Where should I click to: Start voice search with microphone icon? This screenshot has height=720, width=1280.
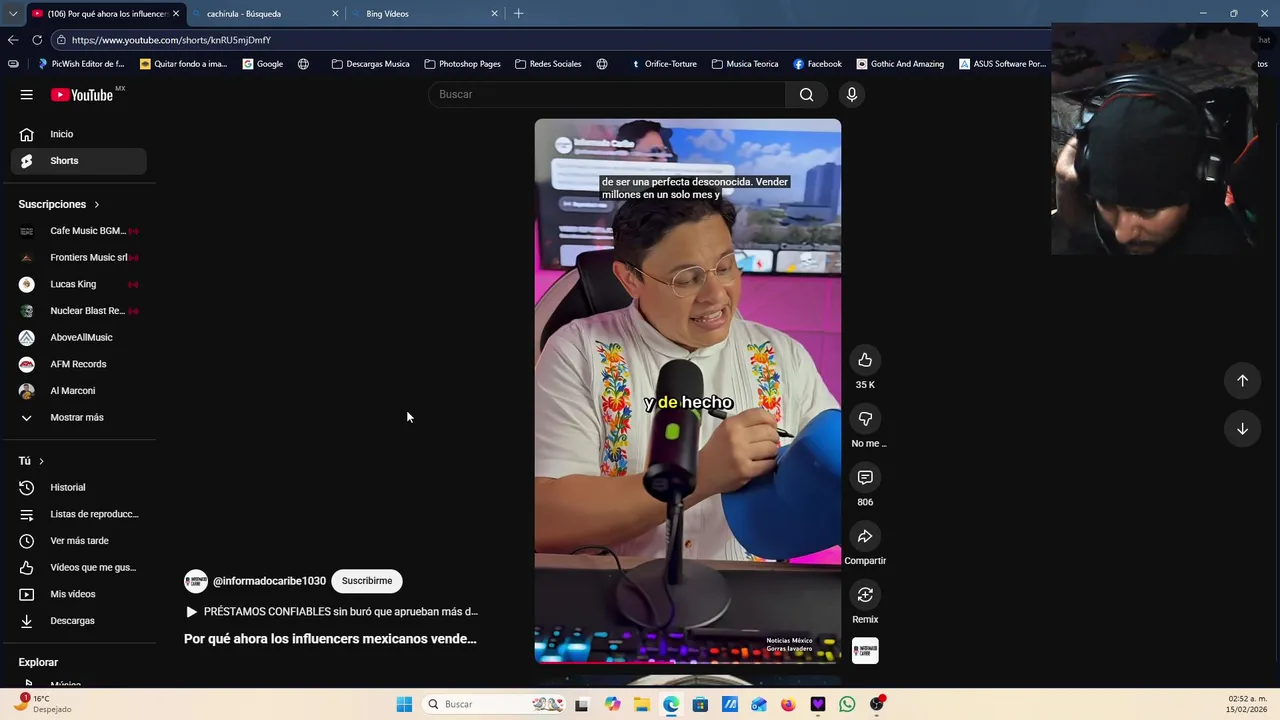tap(852, 94)
